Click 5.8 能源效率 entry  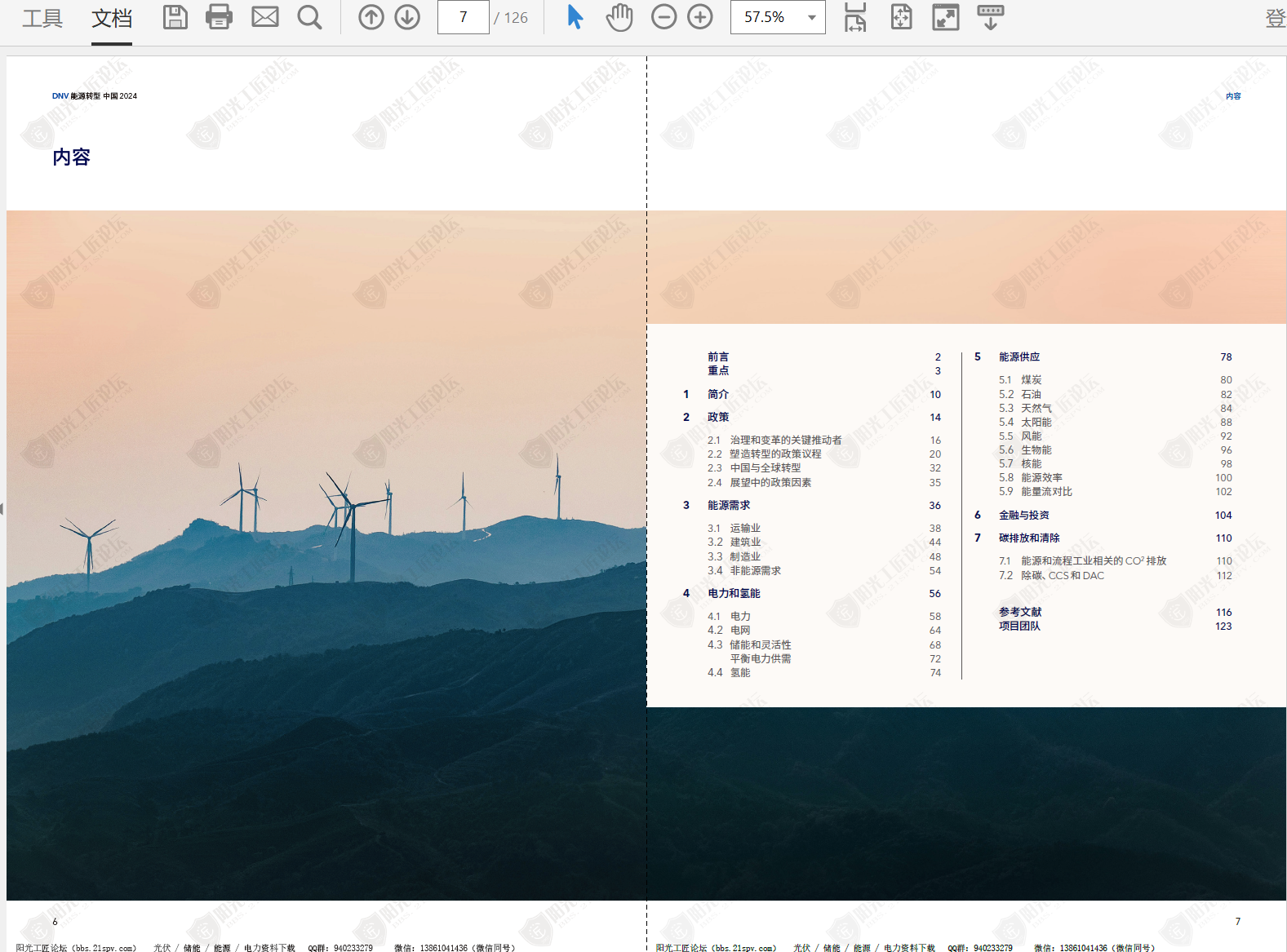[1031, 477]
